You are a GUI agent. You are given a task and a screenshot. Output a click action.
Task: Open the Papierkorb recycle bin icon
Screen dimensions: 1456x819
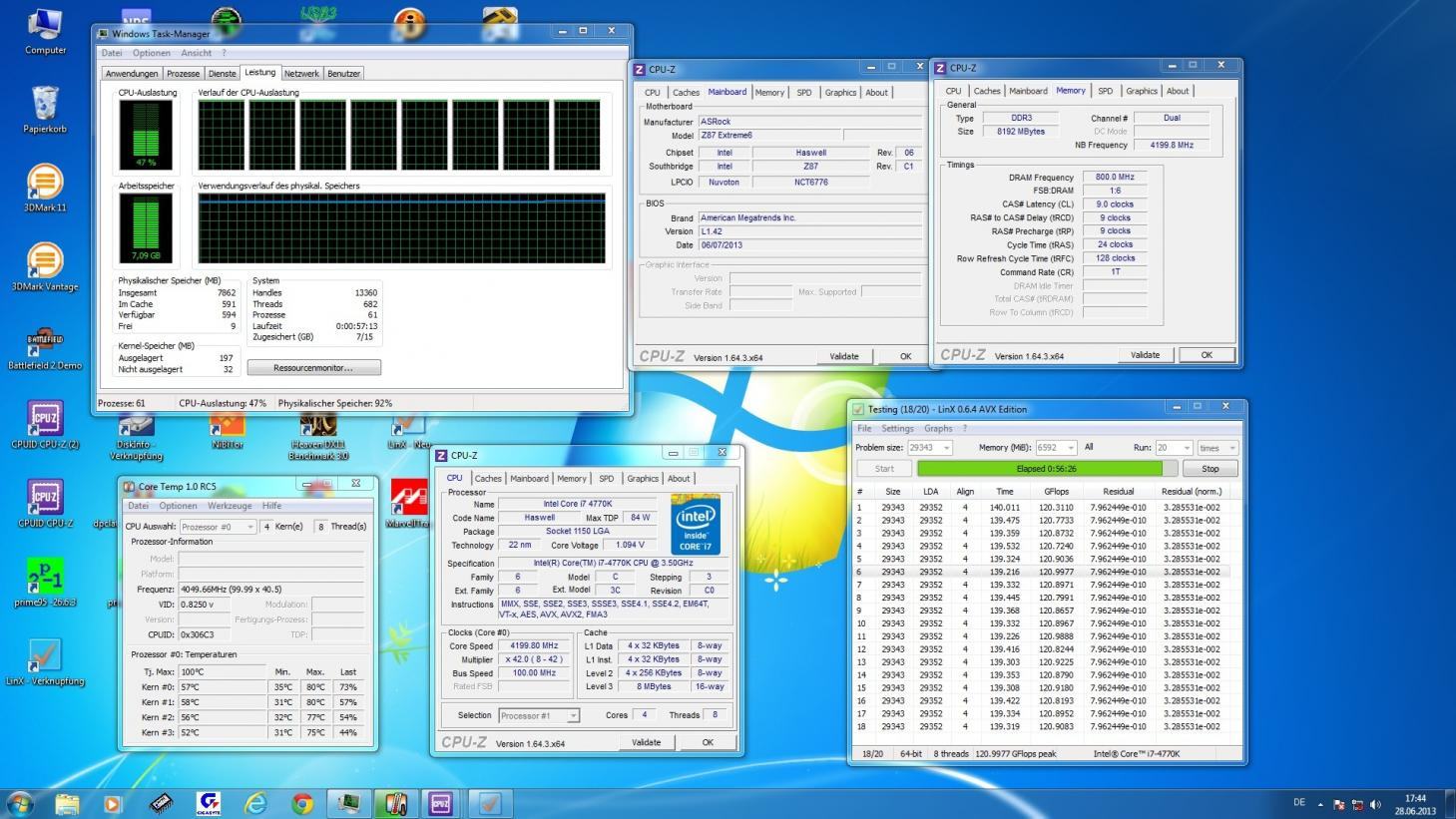pyautogui.click(x=45, y=109)
